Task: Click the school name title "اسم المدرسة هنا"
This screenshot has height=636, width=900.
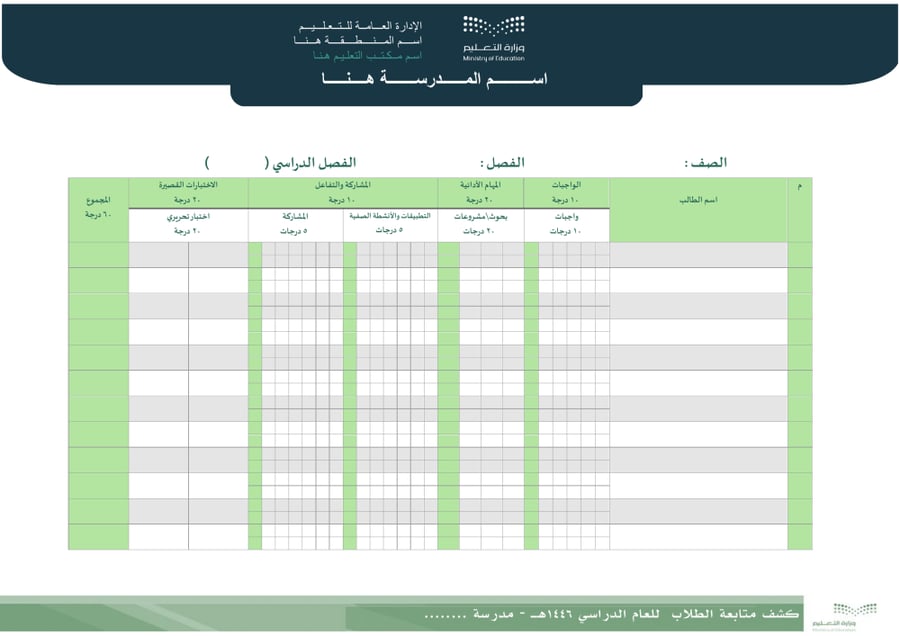Action: point(435,79)
